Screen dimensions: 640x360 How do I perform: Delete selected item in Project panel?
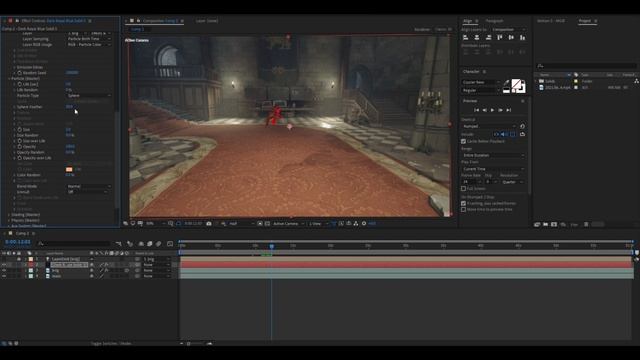(586, 224)
